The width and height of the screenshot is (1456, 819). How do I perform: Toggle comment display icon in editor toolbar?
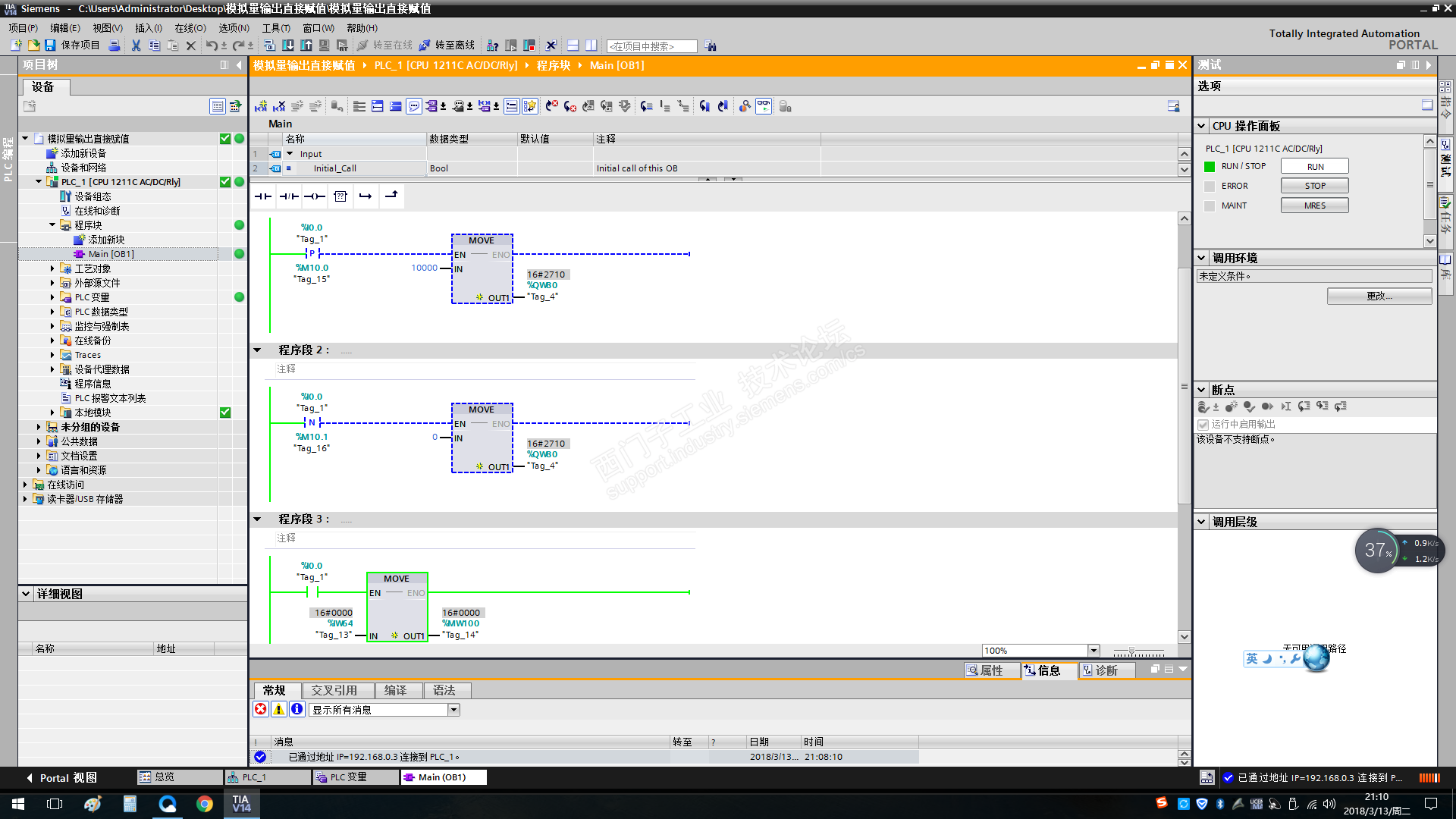(x=414, y=106)
